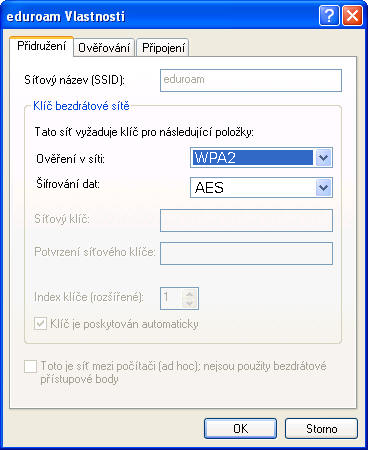Click the Šifrování dat label
The height and width of the screenshot is (450, 368).
coord(68,184)
